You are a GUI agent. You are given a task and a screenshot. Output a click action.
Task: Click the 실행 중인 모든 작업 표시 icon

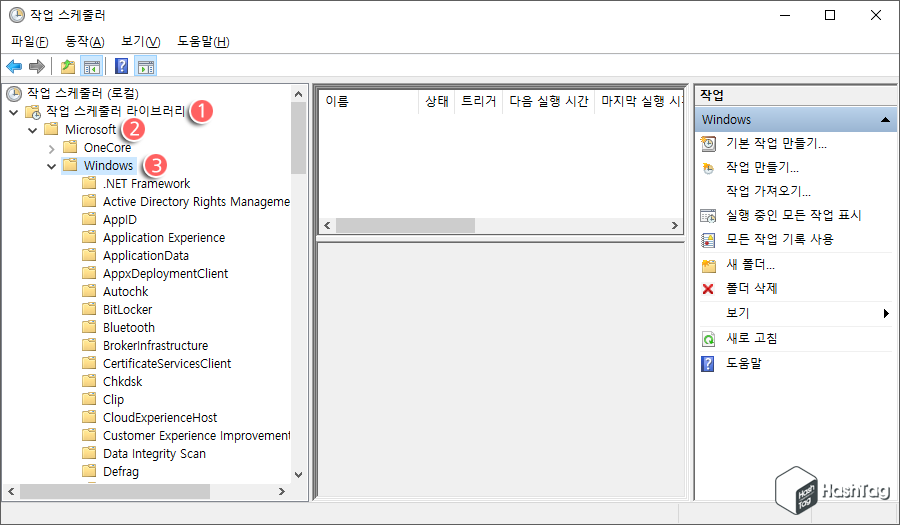[708, 216]
